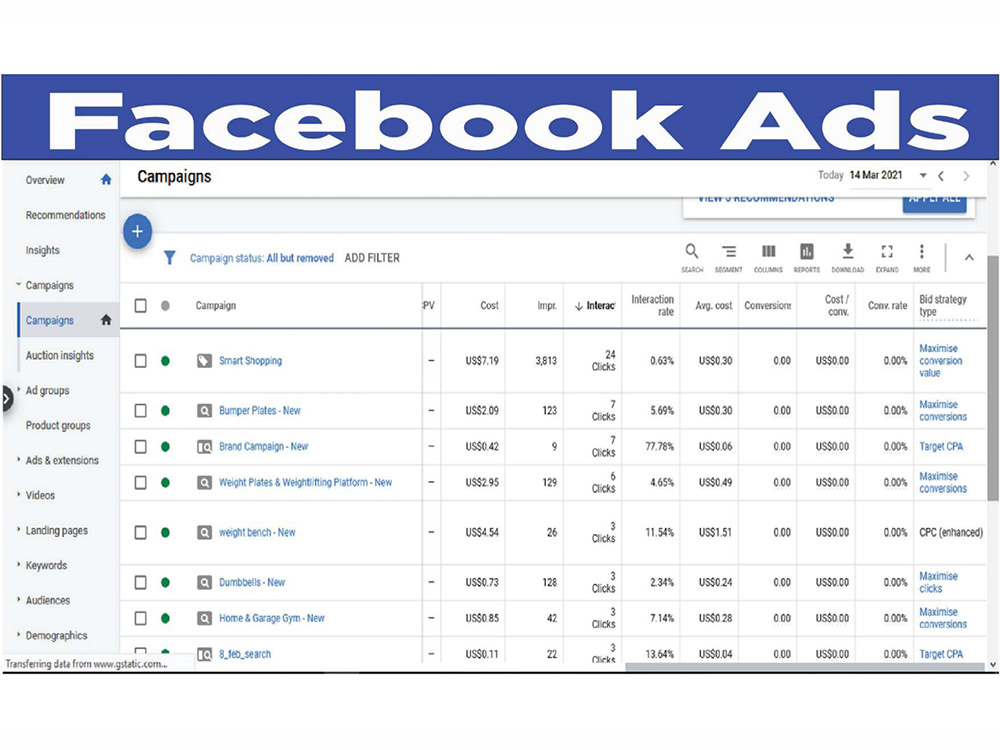Open the Columns tool icon
This screenshot has width=1000, height=750.
click(x=768, y=257)
